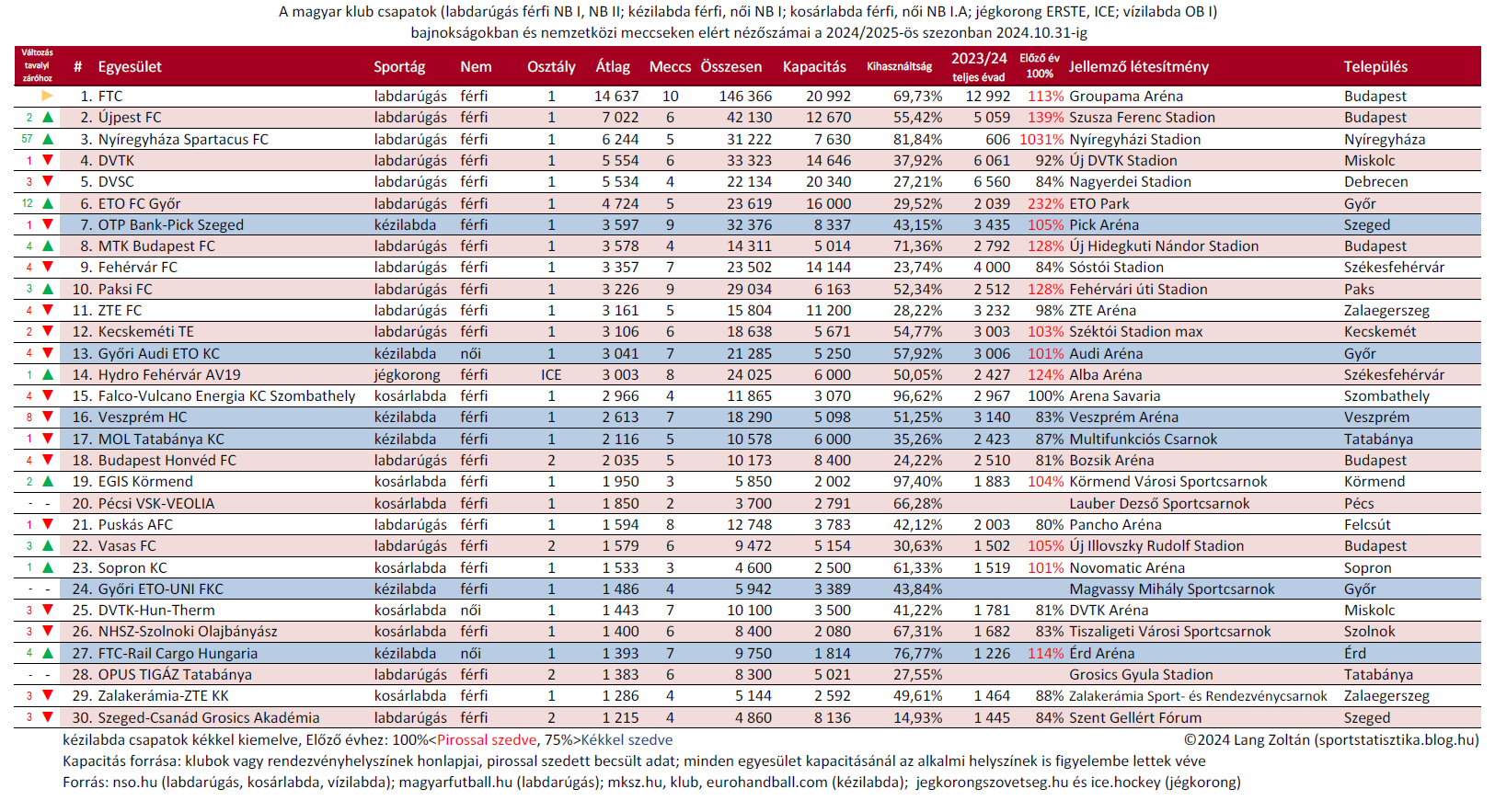Select the Szent Gellért Fórum cell
Image resolution: width=1495 pixels, height=812 pixels.
tap(1135, 717)
